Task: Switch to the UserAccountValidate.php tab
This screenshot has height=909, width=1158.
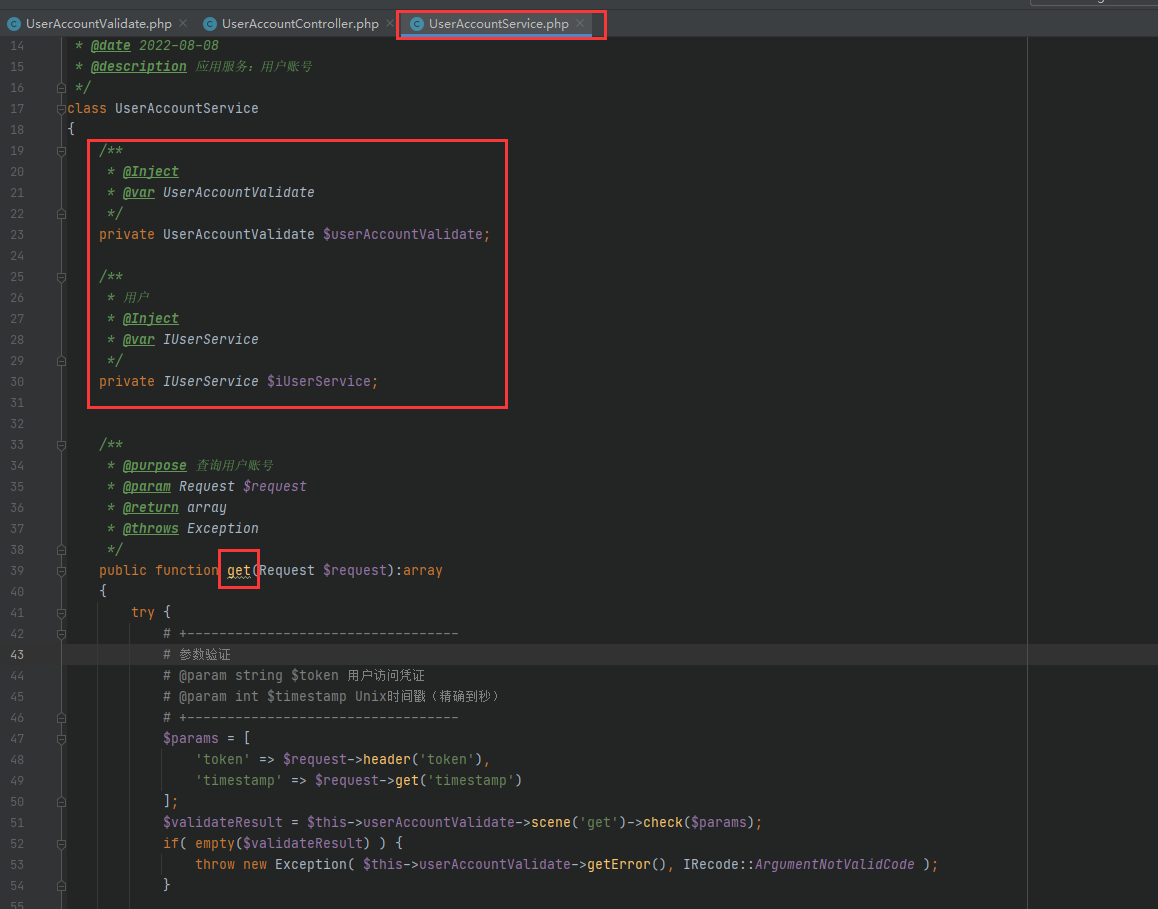Action: 98,24
